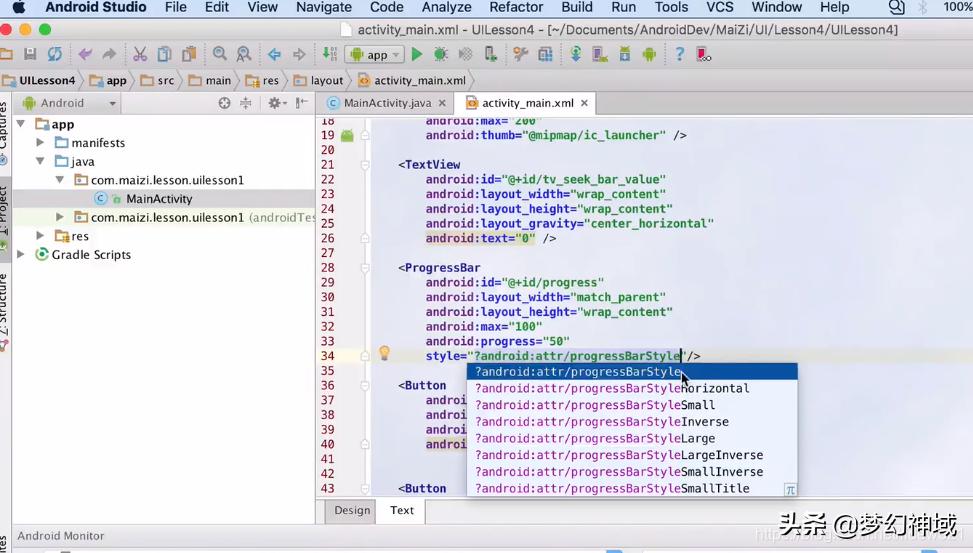Collapse the java folder

click(40, 161)
